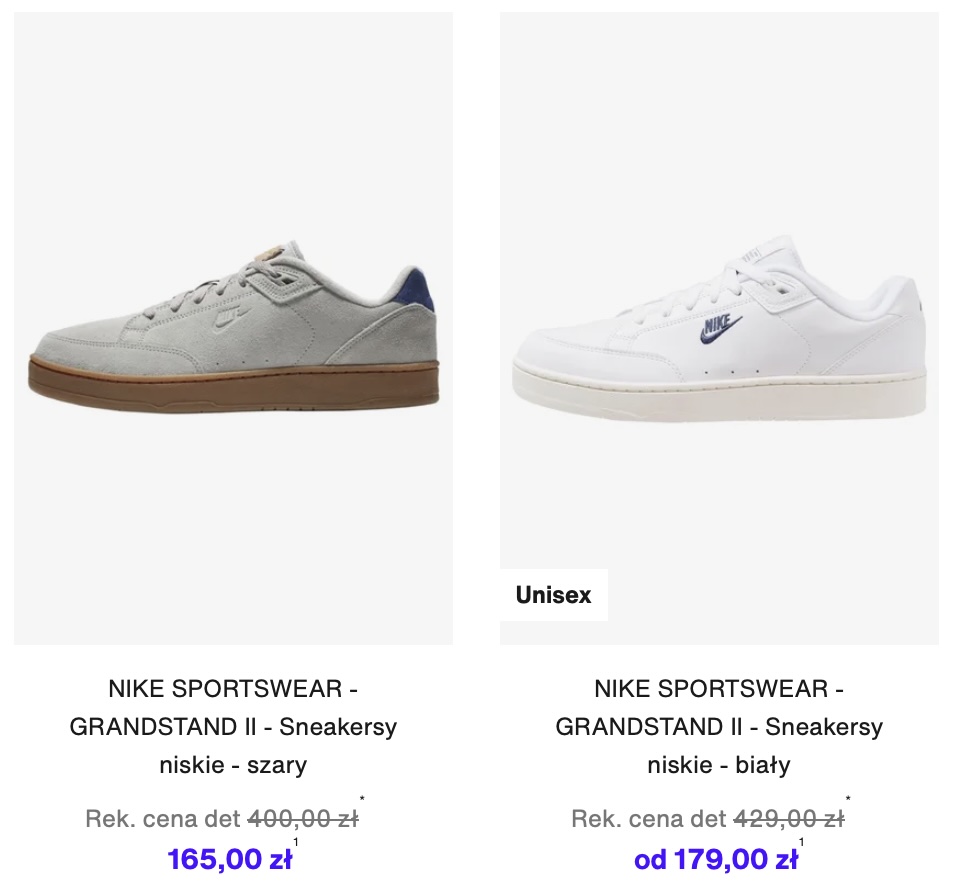The image size is (954, 894).
Task: Click the asterisk footnote beside 400,00 zł
Action: click(362, 798)
